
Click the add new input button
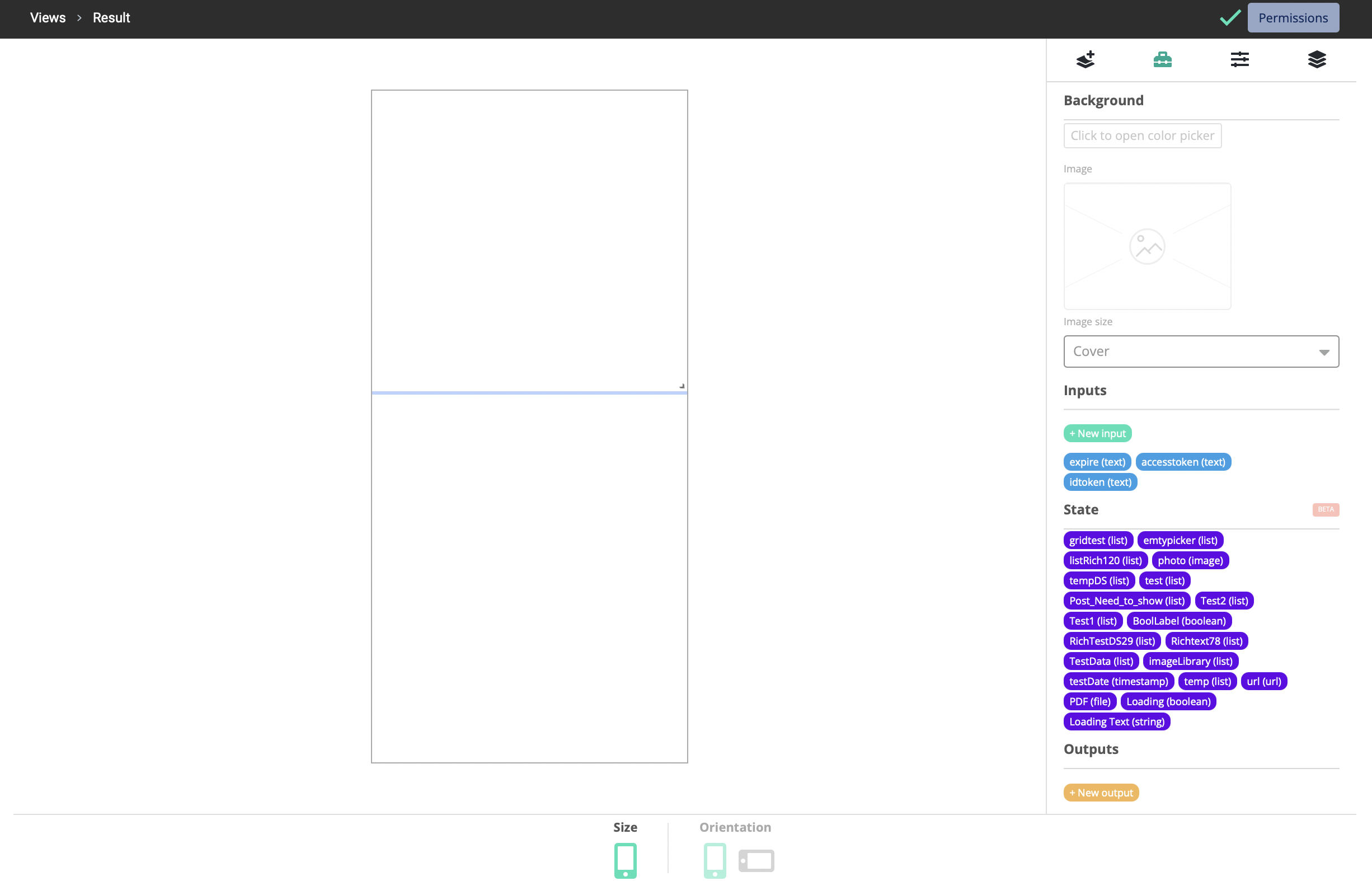coord(1098,433)
